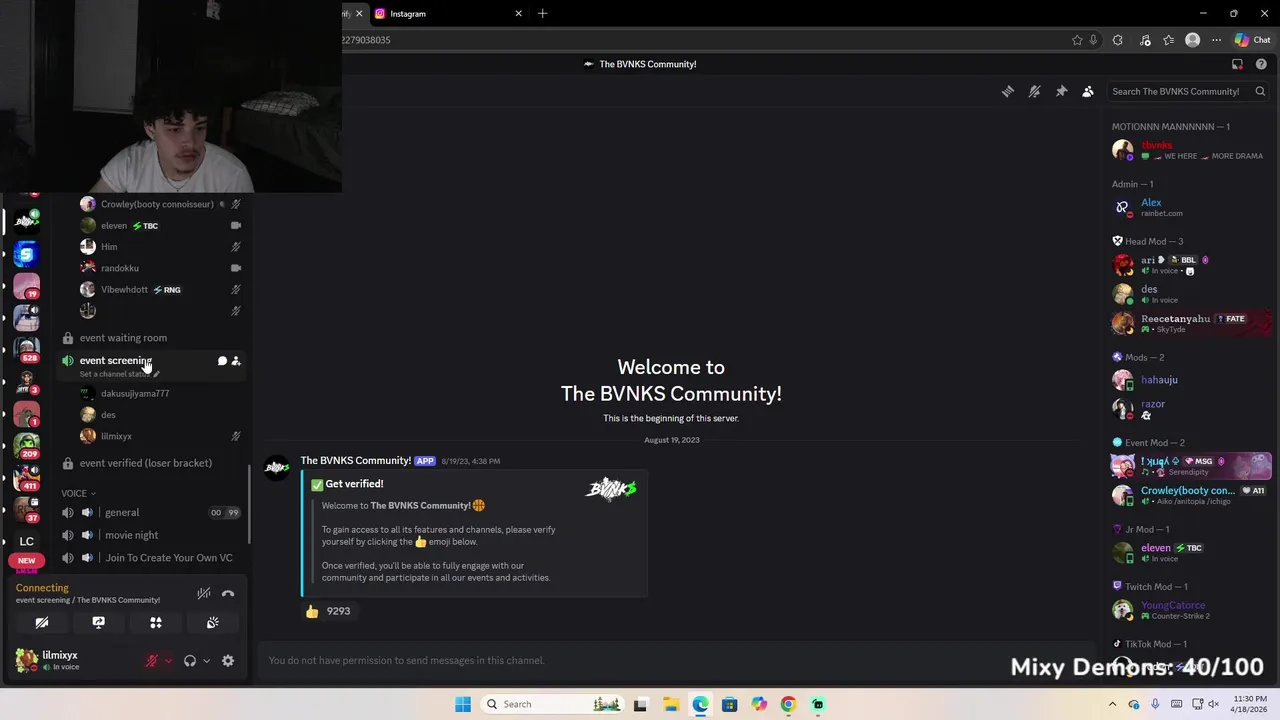Open Windows Start menu
Viewport: 1280px width, 720px height.
click(x=462, y=704)
